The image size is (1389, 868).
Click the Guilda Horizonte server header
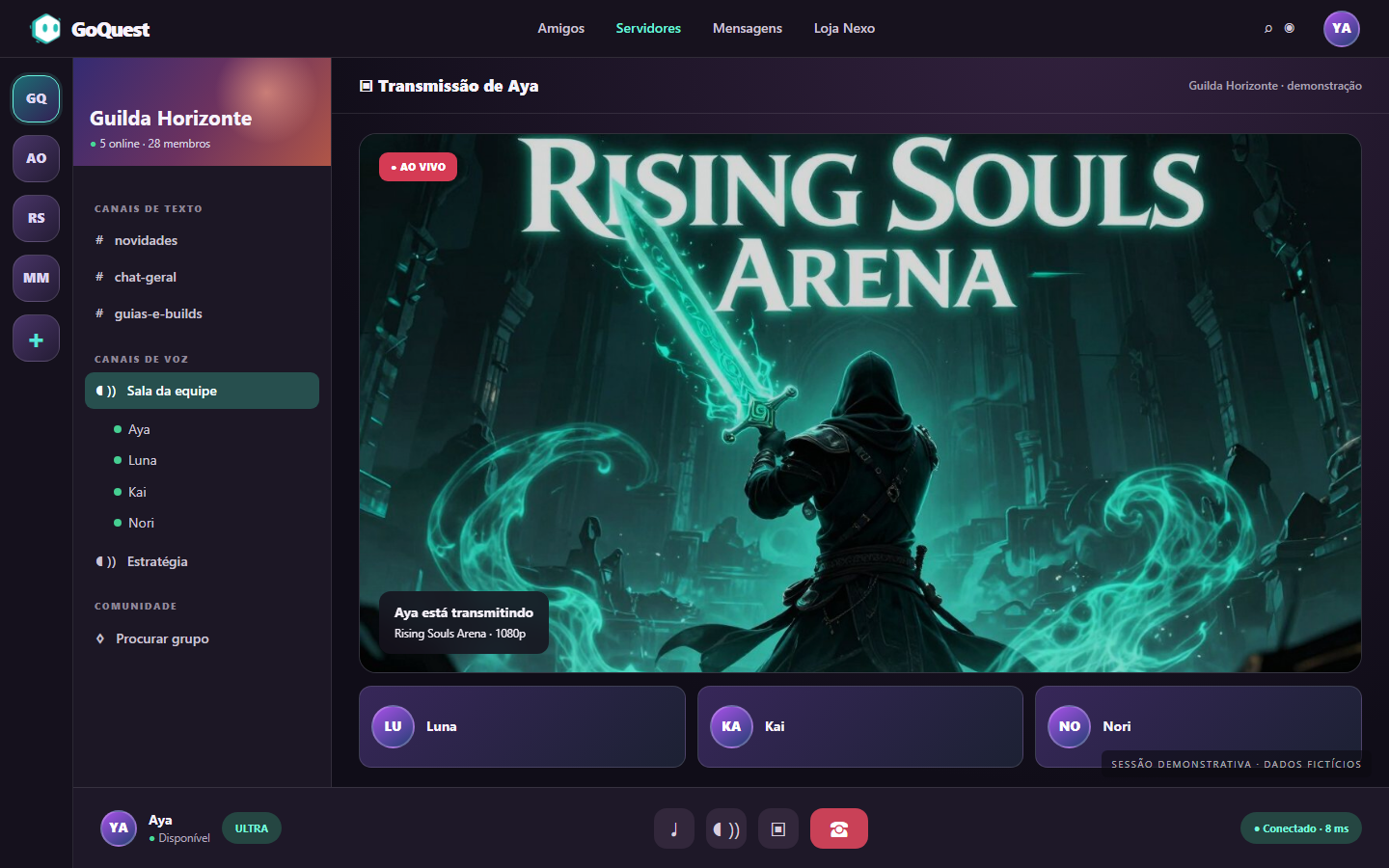(x=202, y=112)
